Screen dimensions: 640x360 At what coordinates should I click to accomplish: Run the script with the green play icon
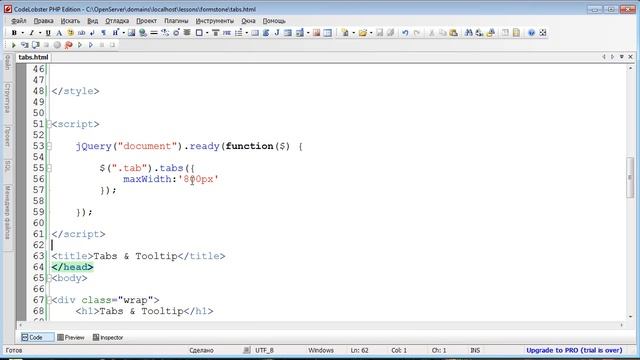click(13, 45)
